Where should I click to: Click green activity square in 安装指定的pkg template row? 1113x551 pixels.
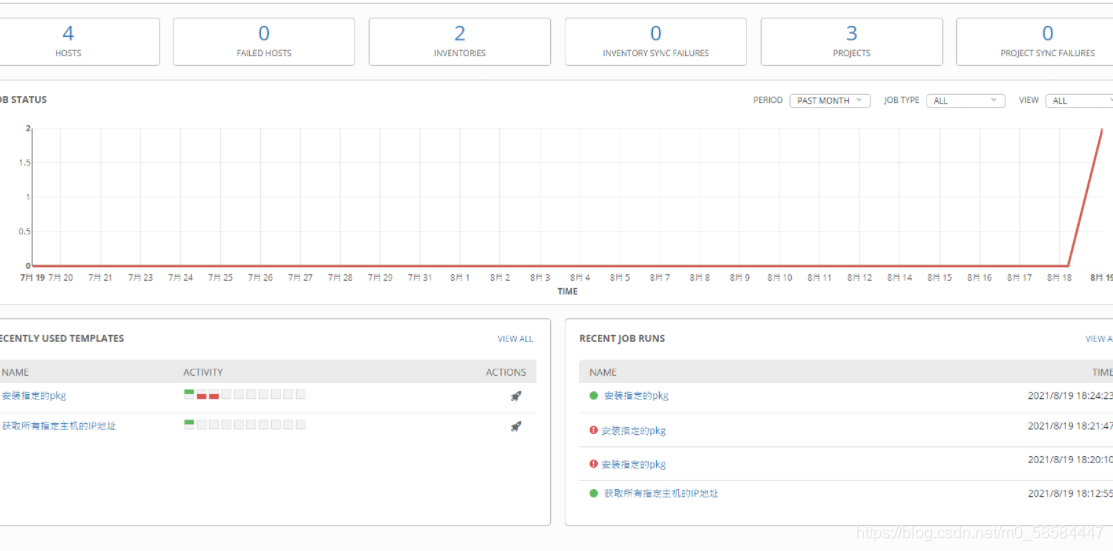[189, 394]
